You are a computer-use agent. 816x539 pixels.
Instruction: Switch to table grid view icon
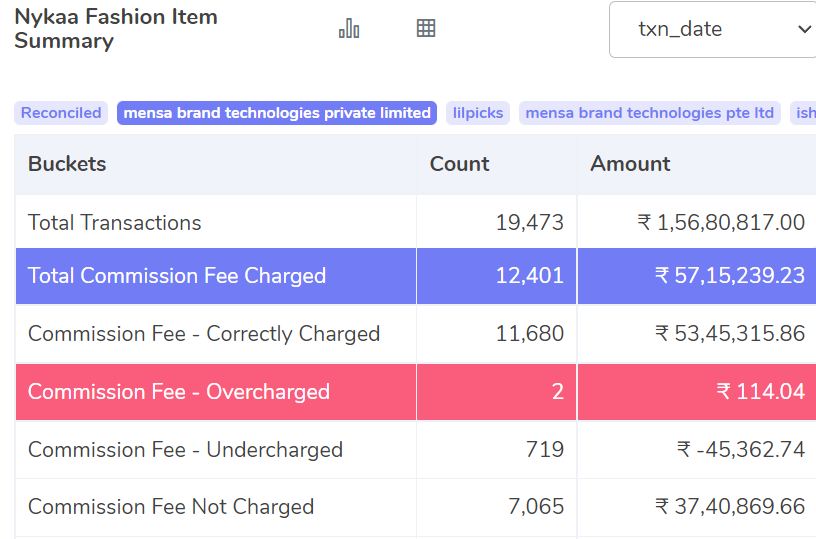pyautogui.click(x=426, y=28)
